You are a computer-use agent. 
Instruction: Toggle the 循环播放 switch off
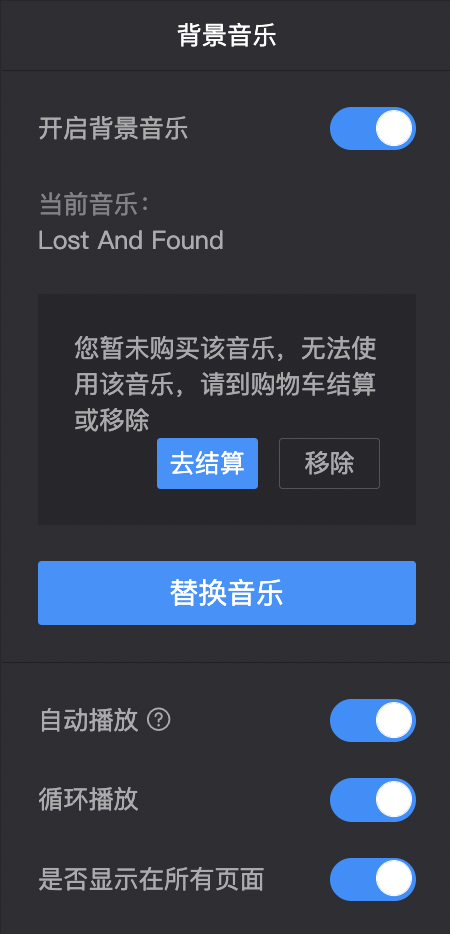[373, 800]
